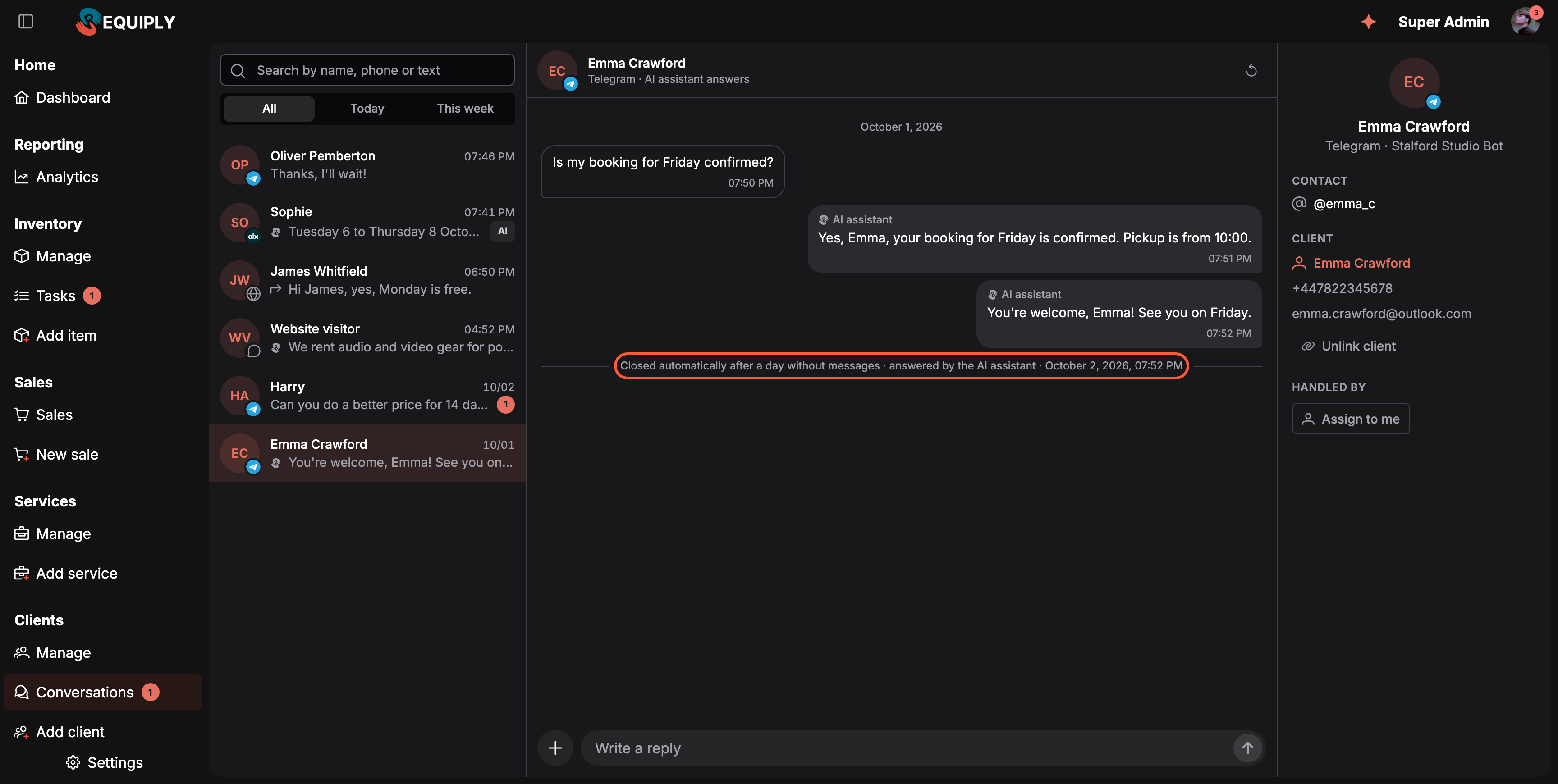Switch to the Today filter tab

pyautogui.click(x=367, y=109)
